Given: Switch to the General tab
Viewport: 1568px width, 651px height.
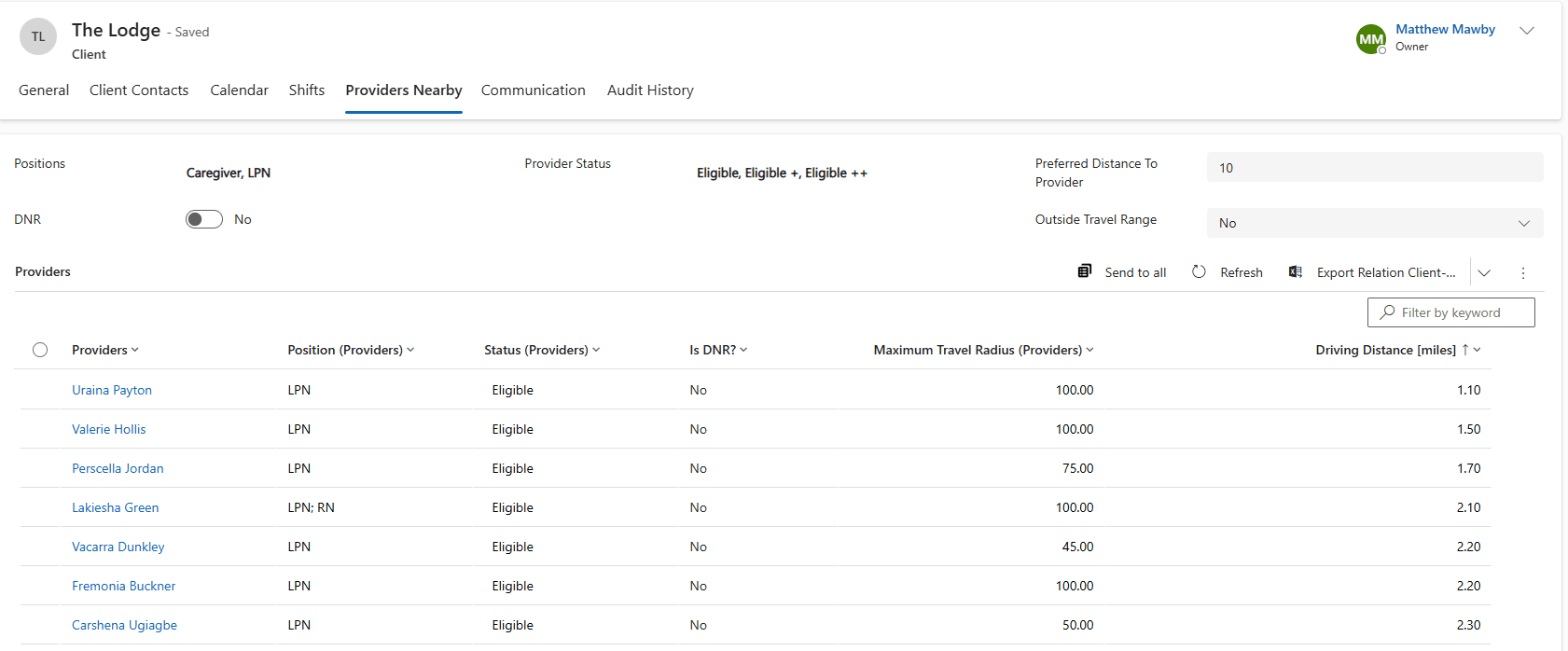Looking at the screenshot, I should point(44,90).
